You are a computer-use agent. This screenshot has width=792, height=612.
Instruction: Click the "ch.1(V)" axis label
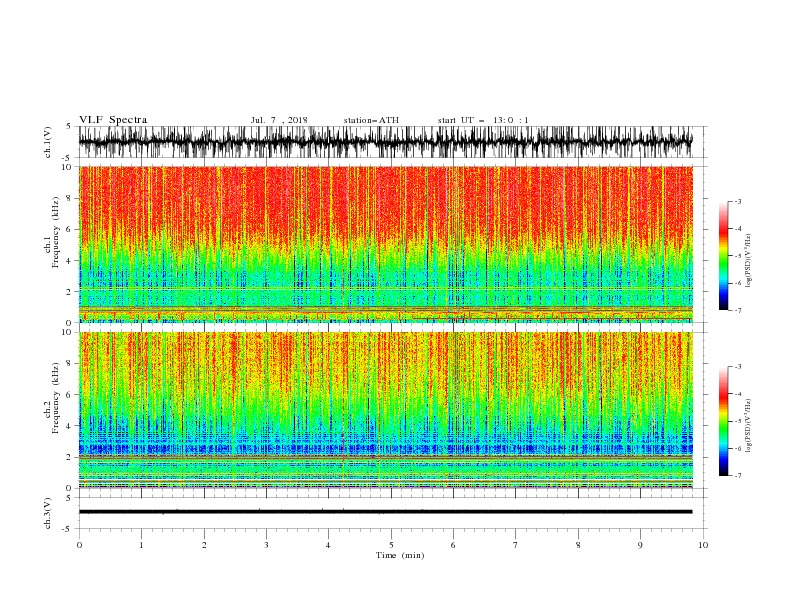pos(48,142)
